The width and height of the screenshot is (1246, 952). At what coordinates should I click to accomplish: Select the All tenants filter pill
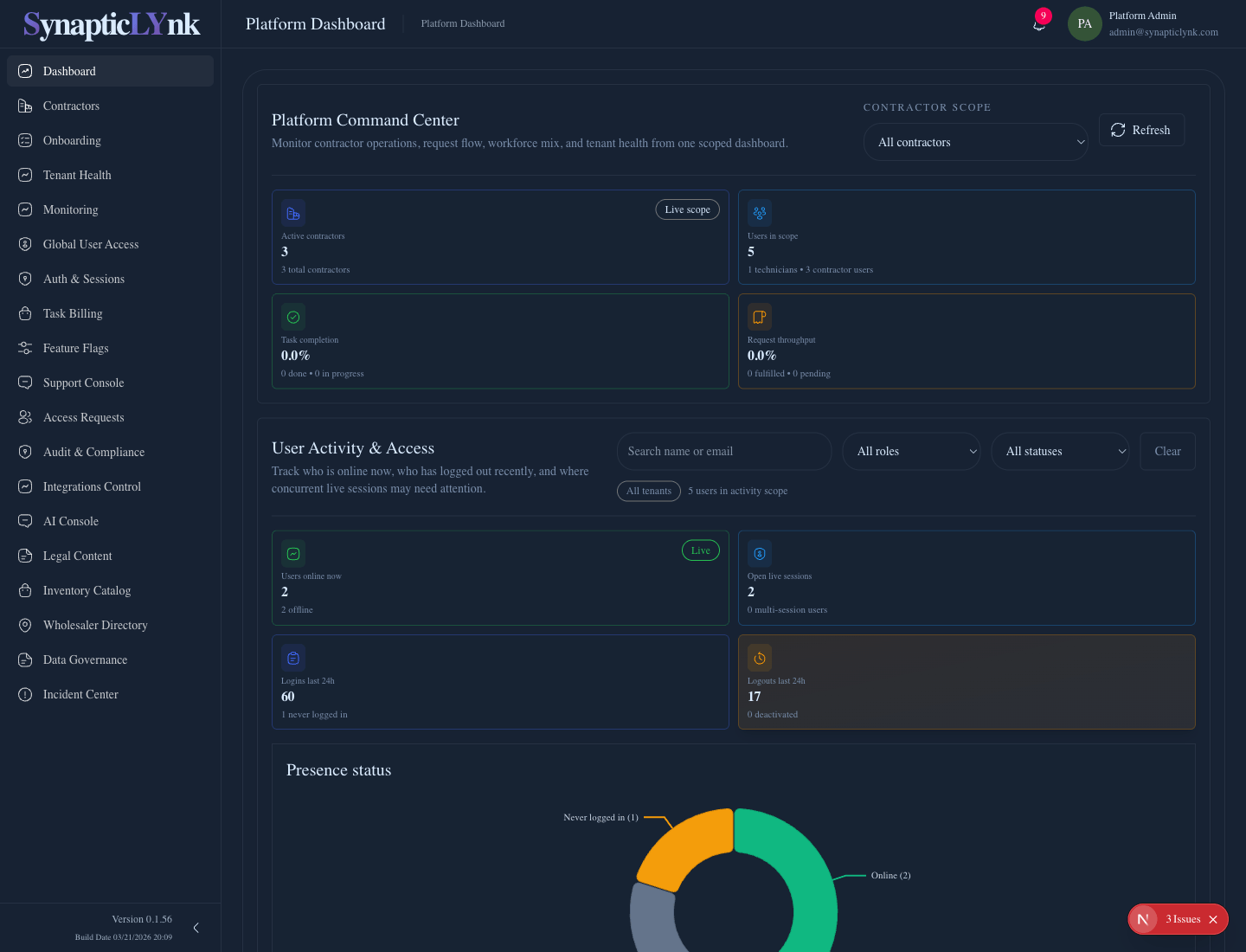click(x=649, y=491)
